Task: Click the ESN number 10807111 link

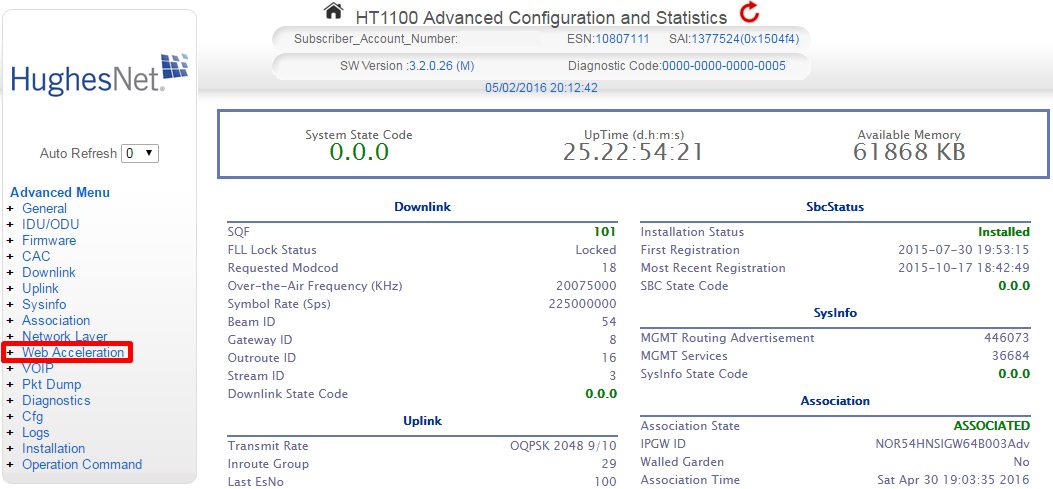Action: coord(622,39)
